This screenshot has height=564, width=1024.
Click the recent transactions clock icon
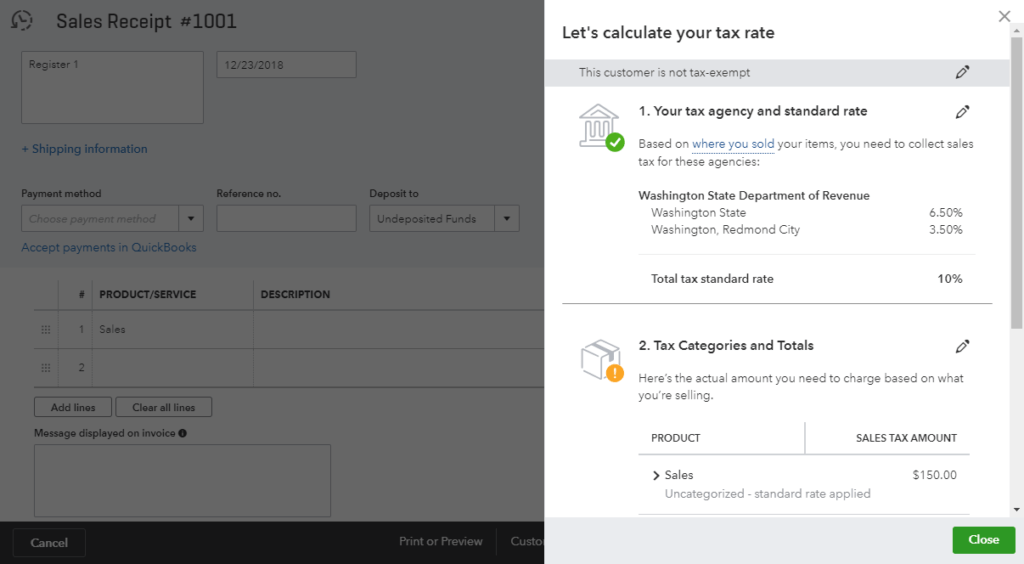pyautogui.click(x=21, y=21)
